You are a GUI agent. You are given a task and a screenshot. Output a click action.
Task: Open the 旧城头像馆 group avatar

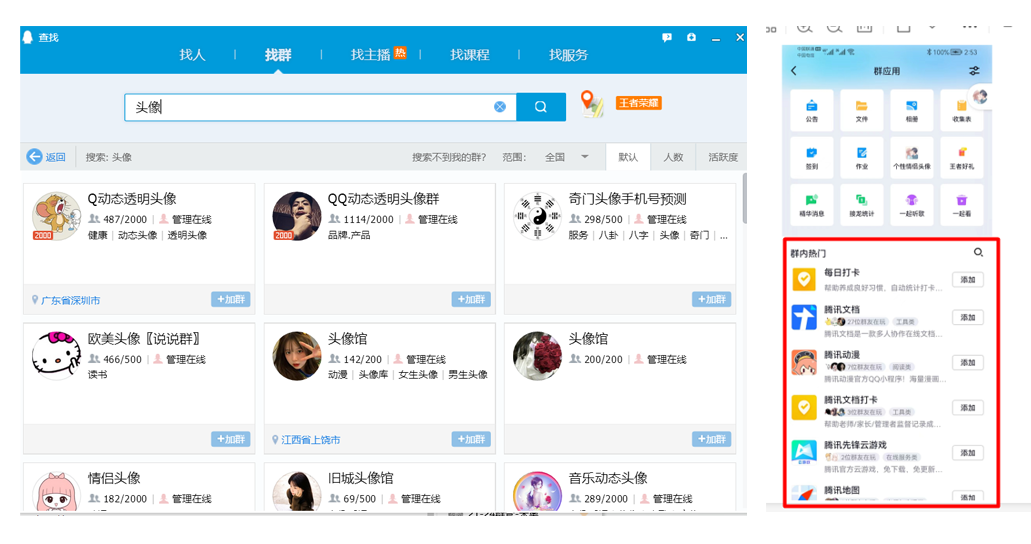tap(297, 491)
